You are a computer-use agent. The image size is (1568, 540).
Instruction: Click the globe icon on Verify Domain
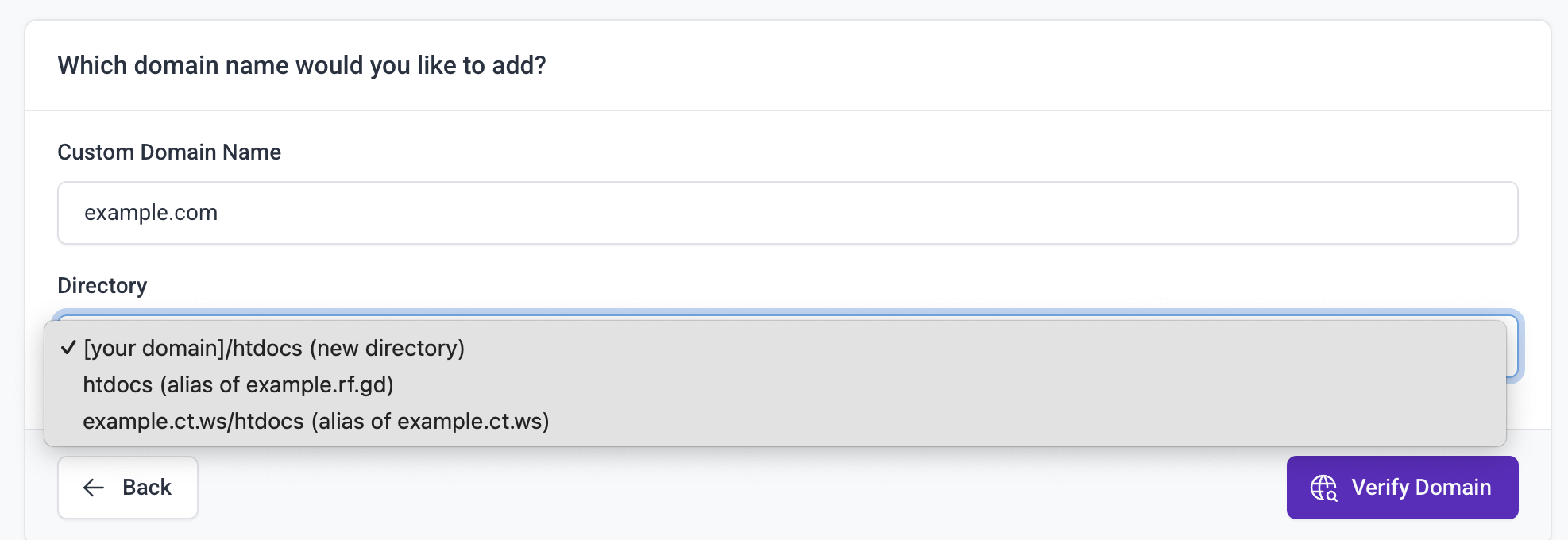1323,488
